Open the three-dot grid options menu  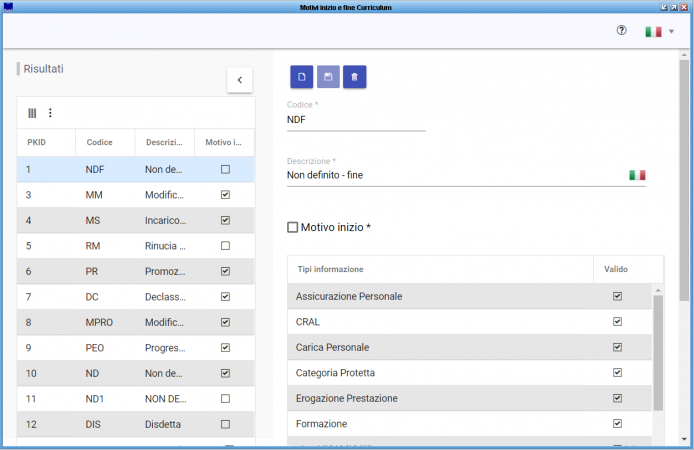pos(50,113)
